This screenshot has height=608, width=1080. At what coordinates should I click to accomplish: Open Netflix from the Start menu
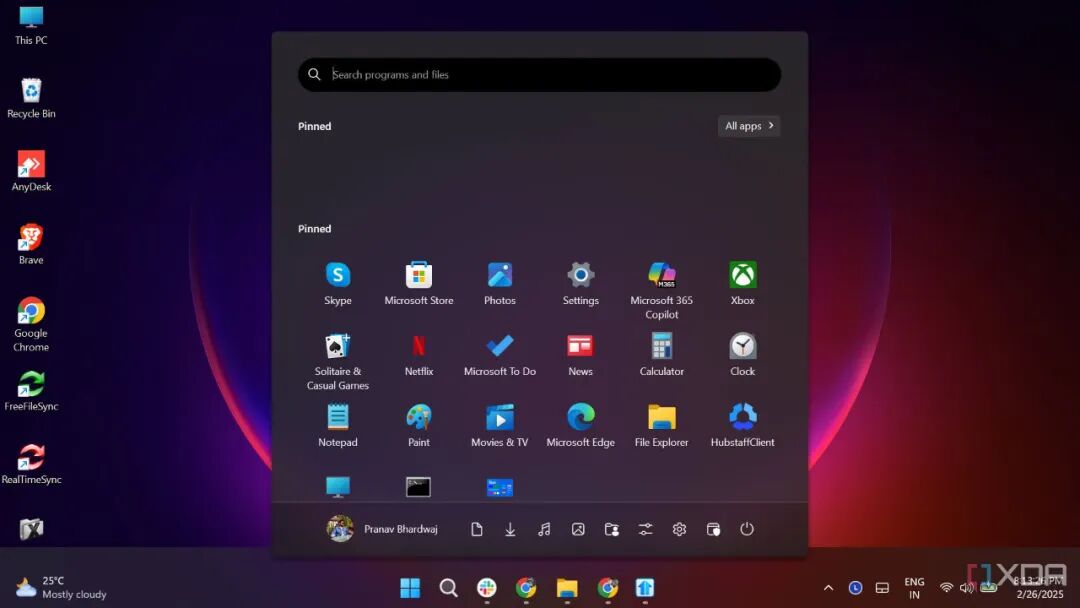[419, 355]
